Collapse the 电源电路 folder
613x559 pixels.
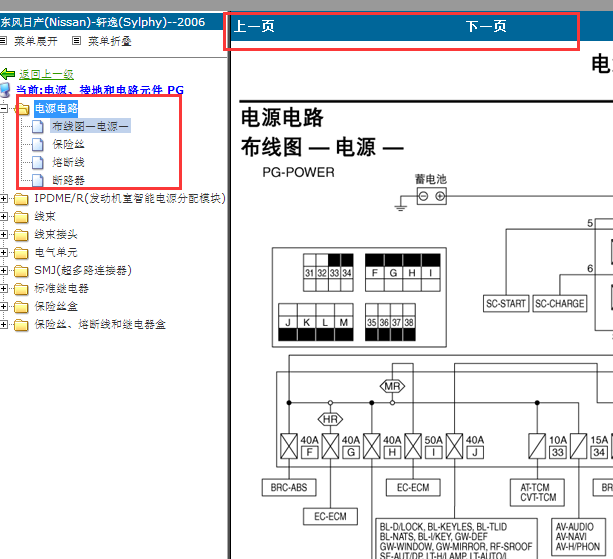point(4,108)
